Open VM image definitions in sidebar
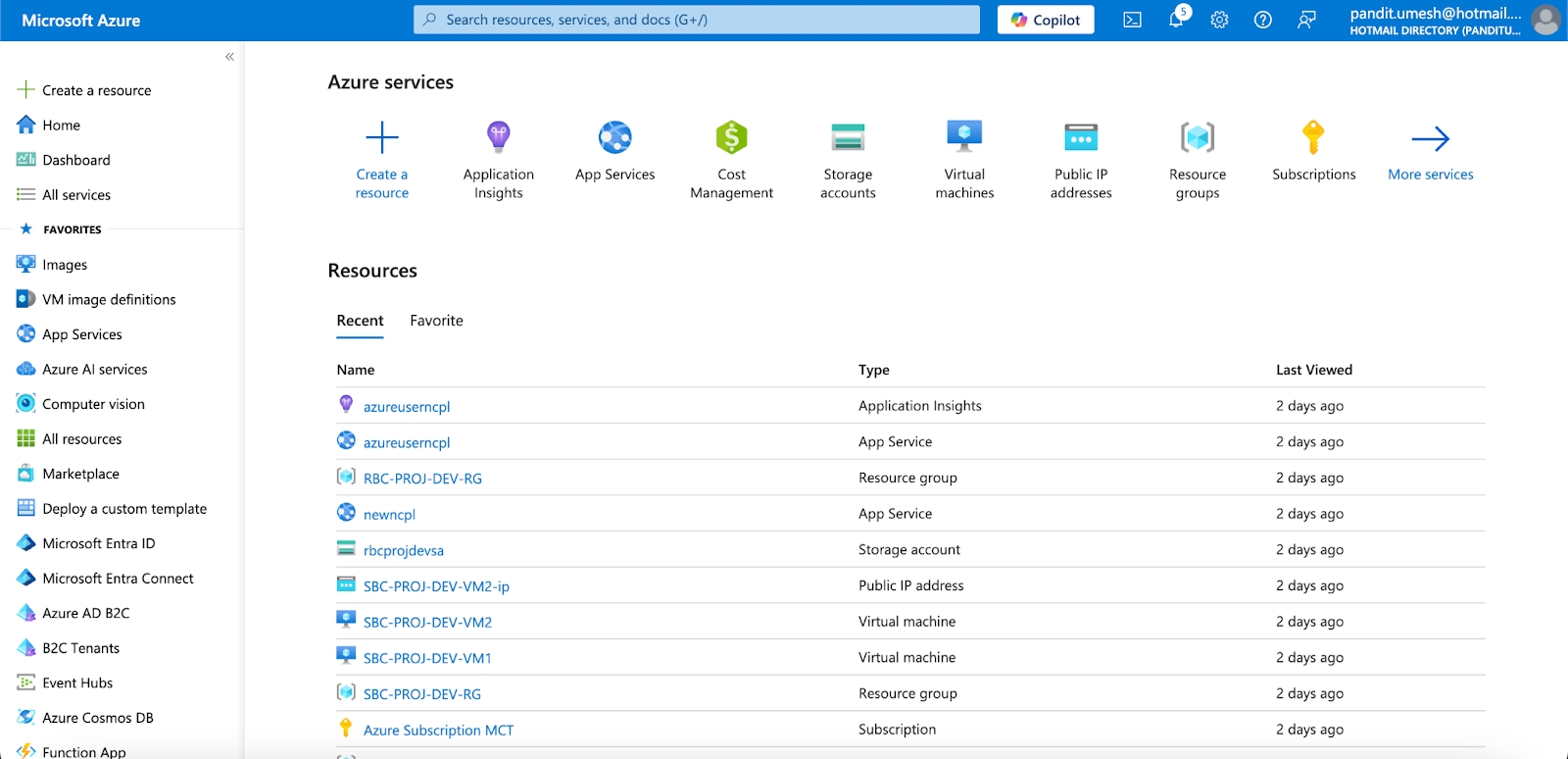Image resolution: width=1568 pixels, height=759 pixels. click(109, 299)
